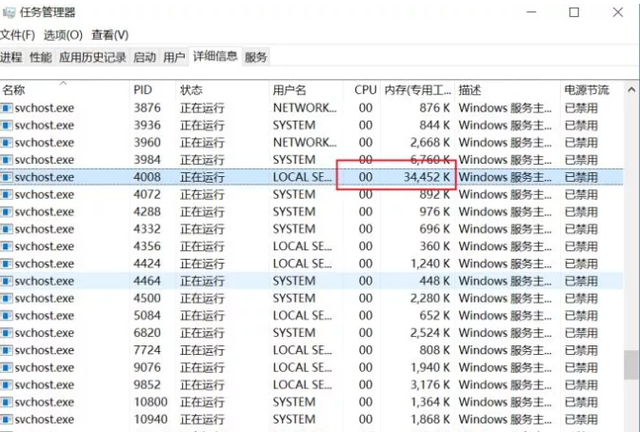The image size is (640, 432).
Task: Maximize the Task Manager window
Action: tap(574, 13)
